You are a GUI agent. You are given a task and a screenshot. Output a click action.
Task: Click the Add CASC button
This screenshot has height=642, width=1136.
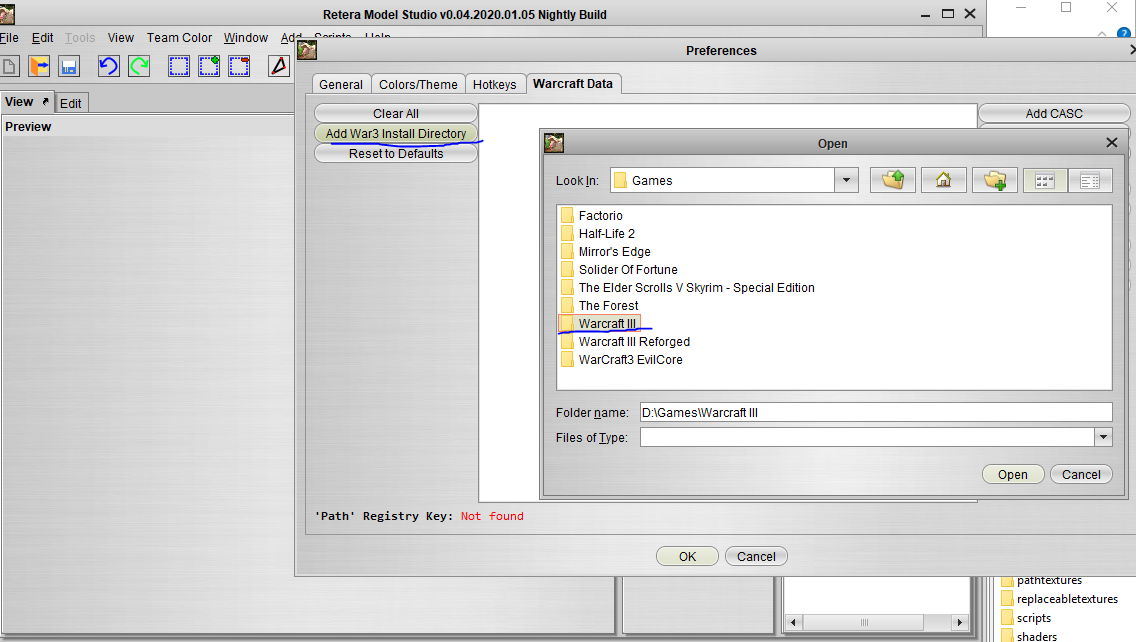pos(1054,114)
